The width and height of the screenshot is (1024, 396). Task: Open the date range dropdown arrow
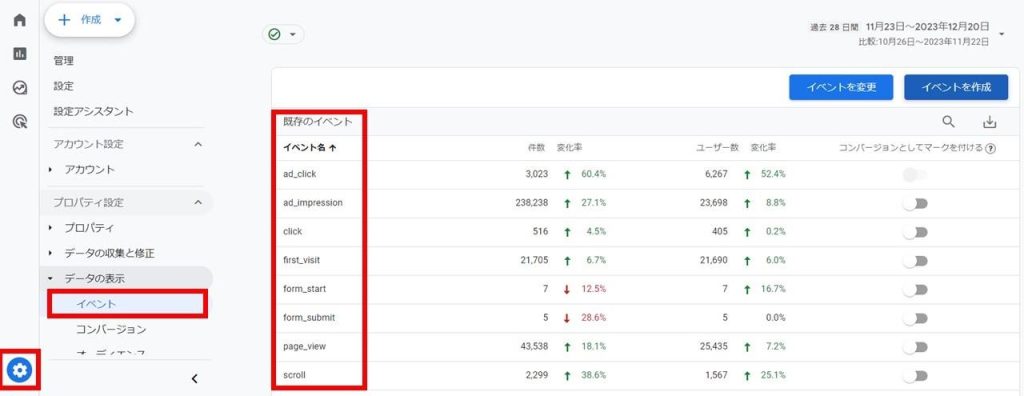tap(1002, 34)
